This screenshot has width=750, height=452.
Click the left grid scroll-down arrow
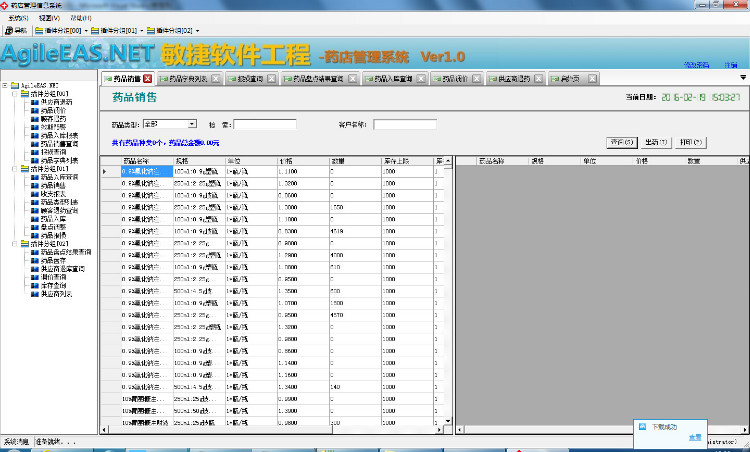click(x=448, y=421)
